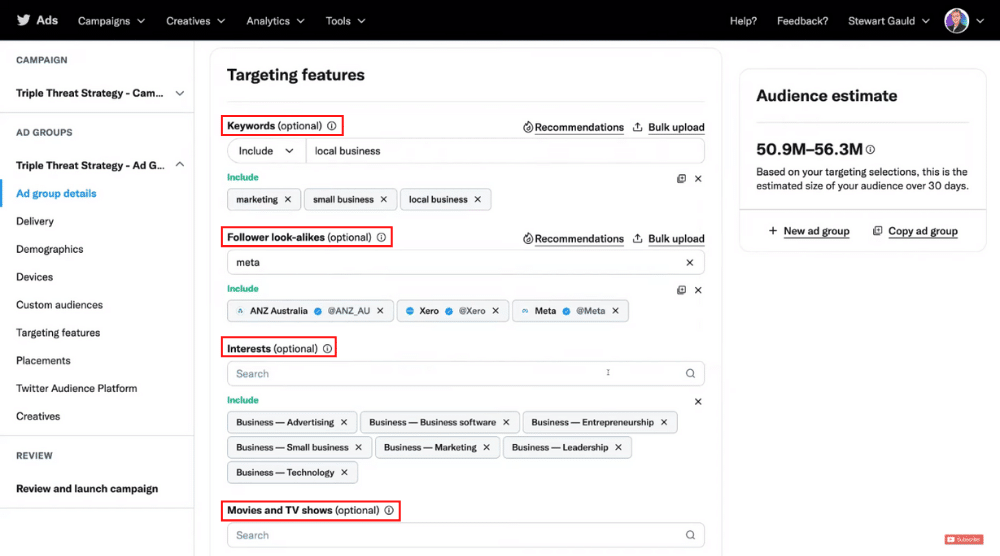Copy all included follower look-alikes icon
Viewport: 1000px width, 556px height.
click(x=681, y=290)
